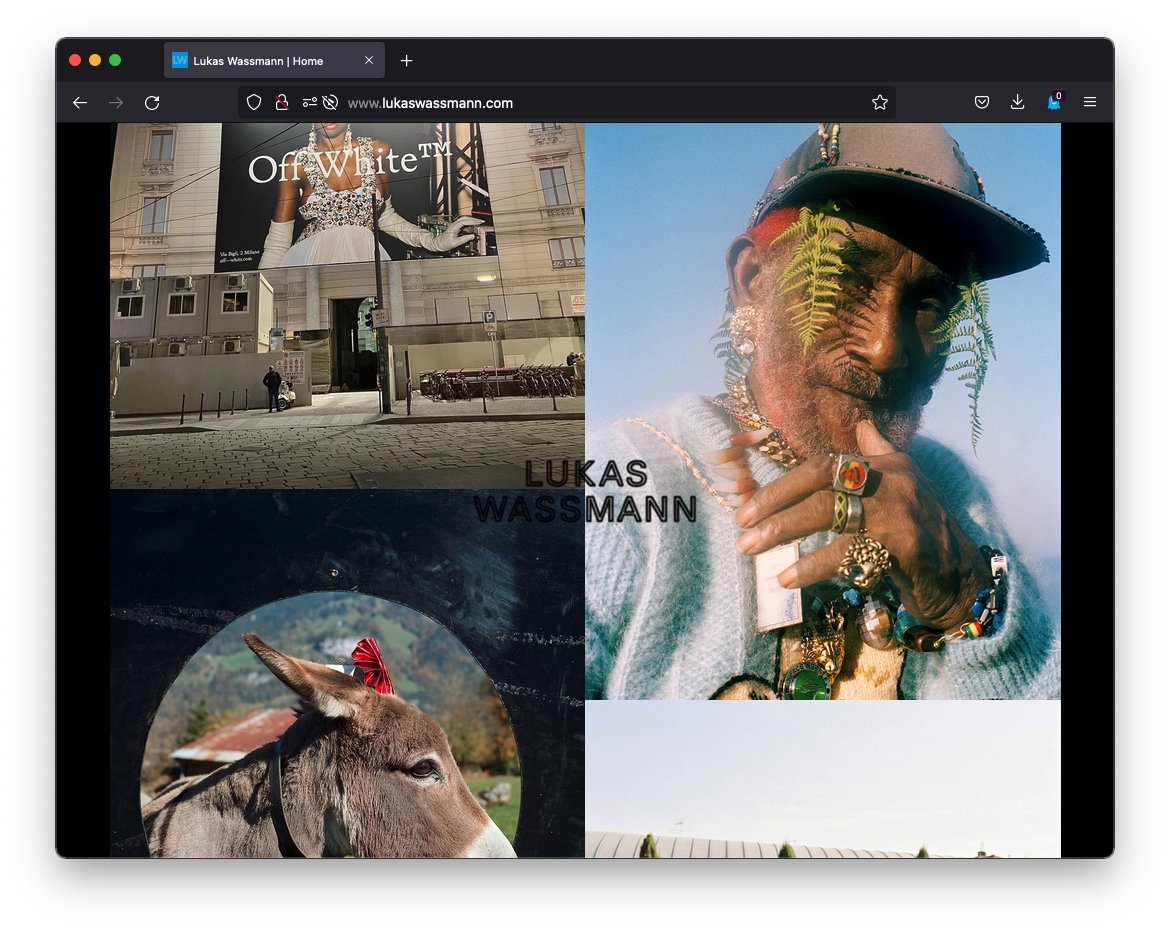Viewport: 1170px width, 932px height.
Task: Open the pale sky landscape photo
Action: coord(822,779)
